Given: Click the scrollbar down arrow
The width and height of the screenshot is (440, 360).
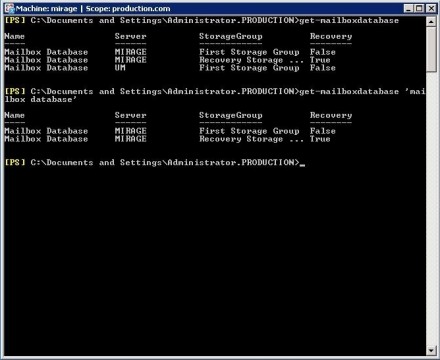Looking at the screenshot, I should [431, 351].
